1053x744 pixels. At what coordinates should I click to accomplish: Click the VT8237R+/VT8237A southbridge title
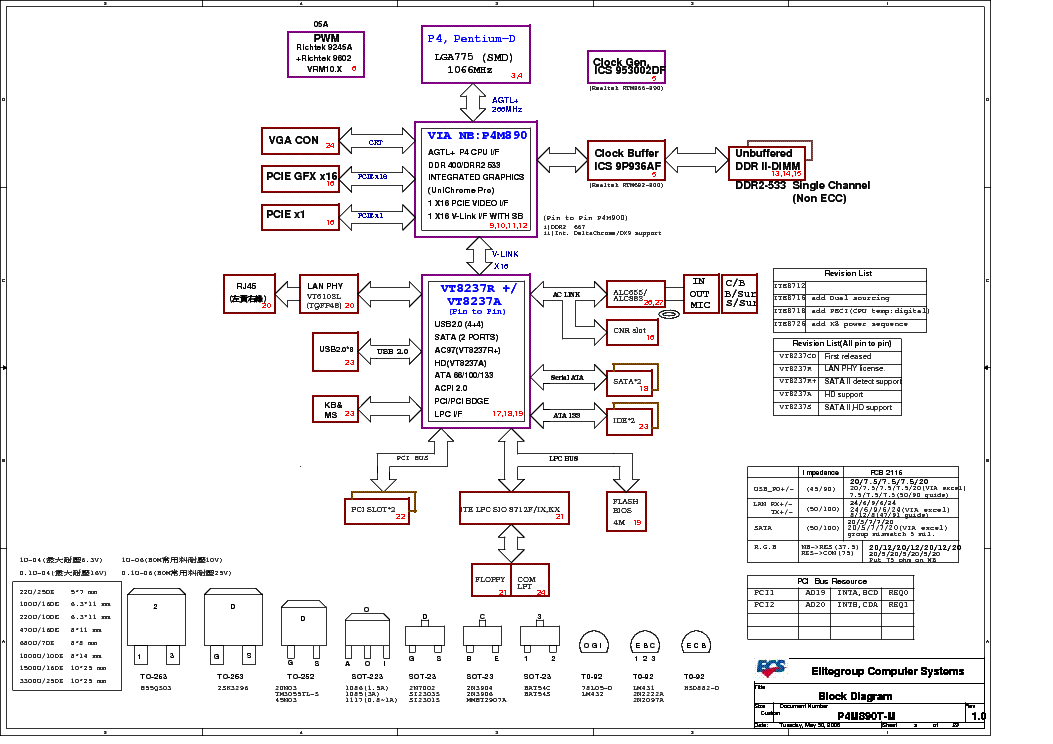(x=478, y=295)
